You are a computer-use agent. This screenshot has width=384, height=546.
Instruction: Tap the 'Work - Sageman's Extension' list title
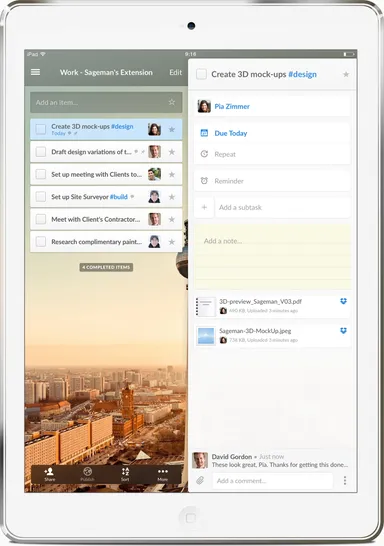(x=106, y=72)
